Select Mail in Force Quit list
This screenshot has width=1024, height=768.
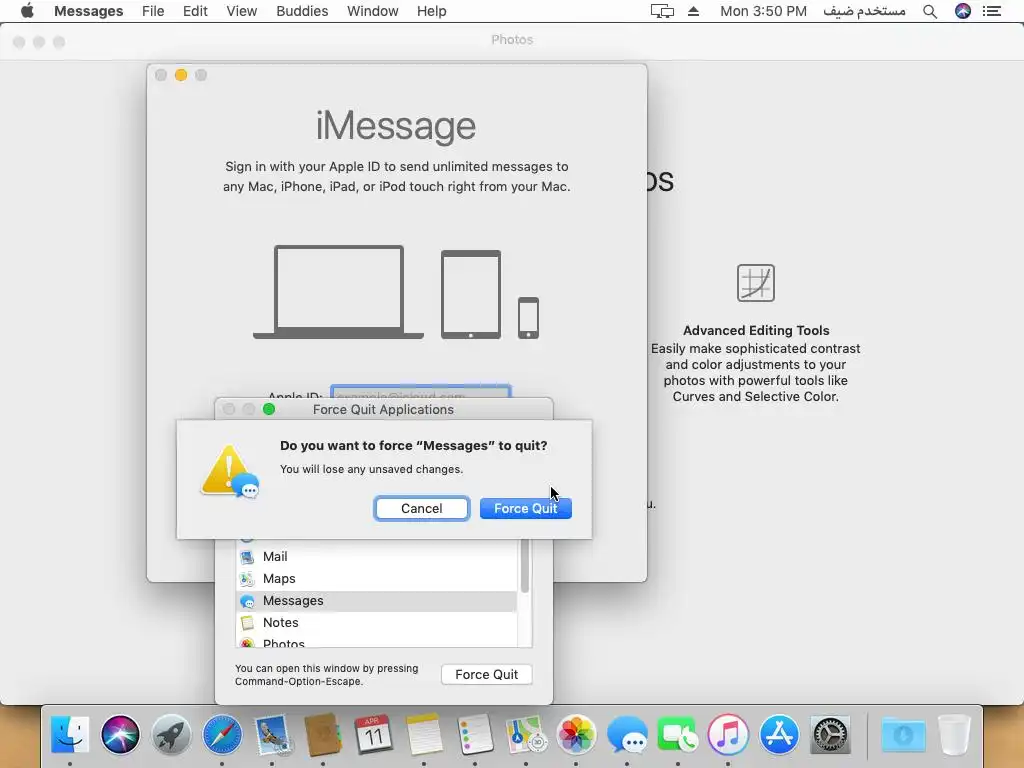[x=376, y=556]
